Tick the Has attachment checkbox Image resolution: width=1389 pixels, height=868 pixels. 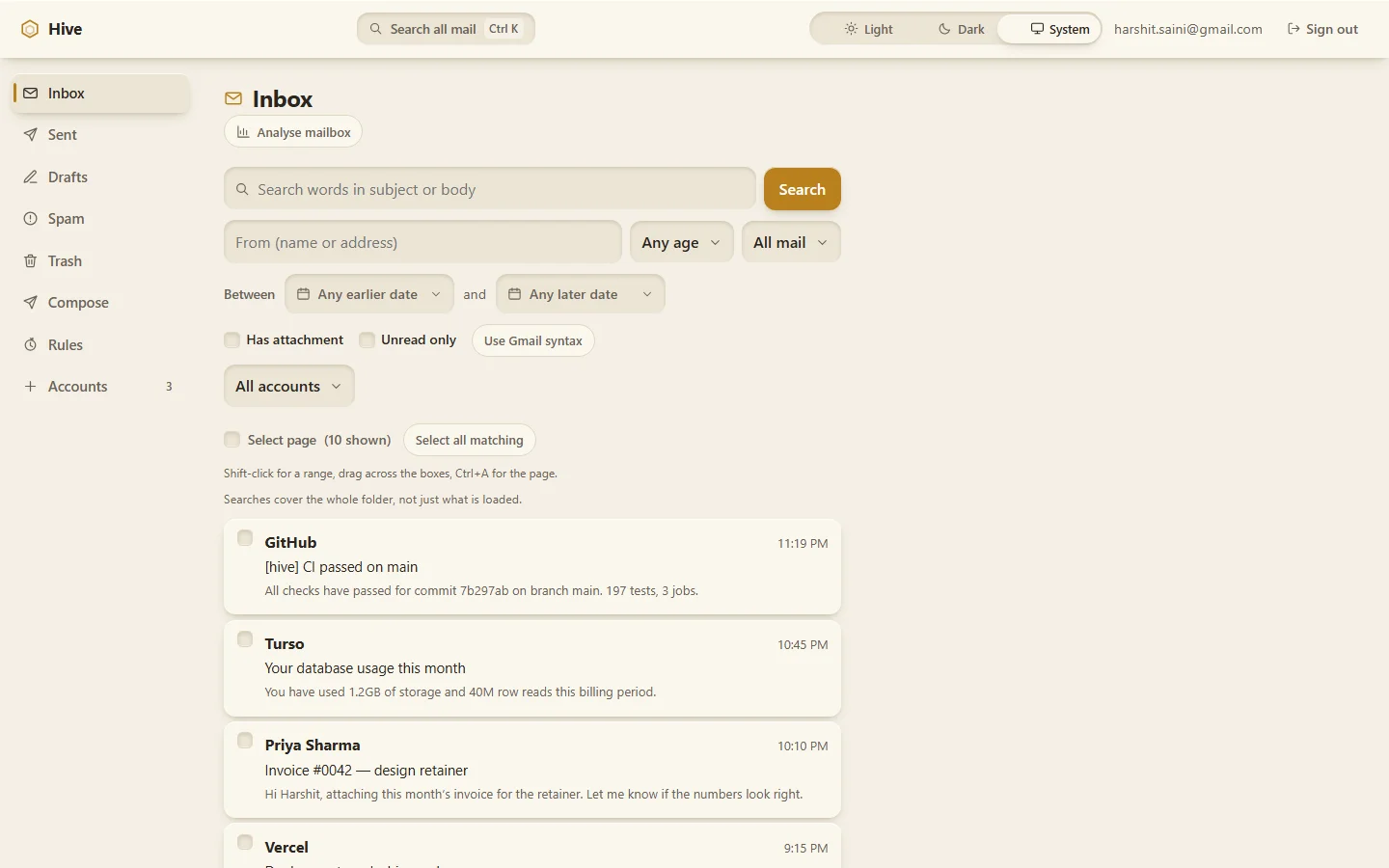click(x=231, y=339)
